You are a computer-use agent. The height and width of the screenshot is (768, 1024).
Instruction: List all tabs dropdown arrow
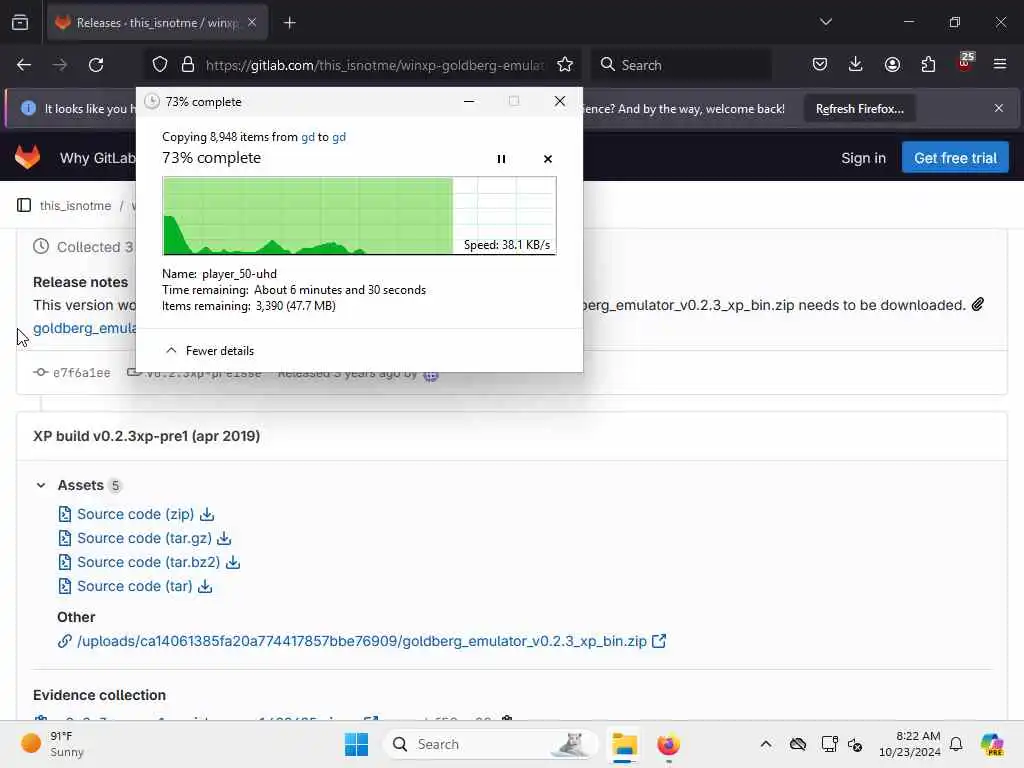click(x=825, y=22)
